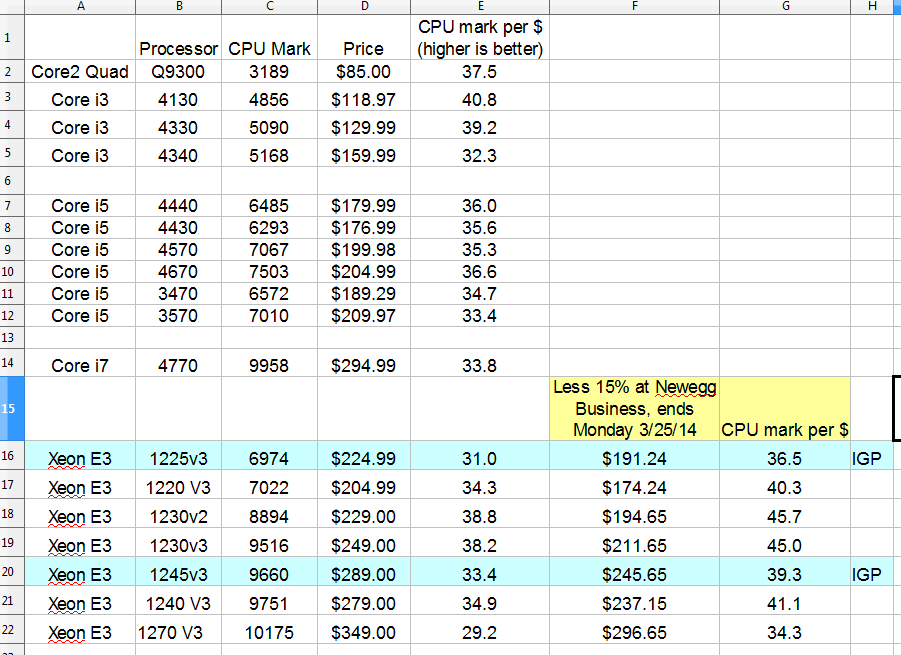
Task: Select processor cell 4440
Action: click(x=179, y=206)
